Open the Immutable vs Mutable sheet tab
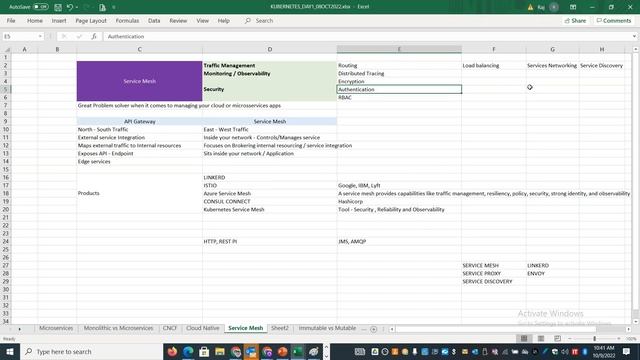 [327, 328]
